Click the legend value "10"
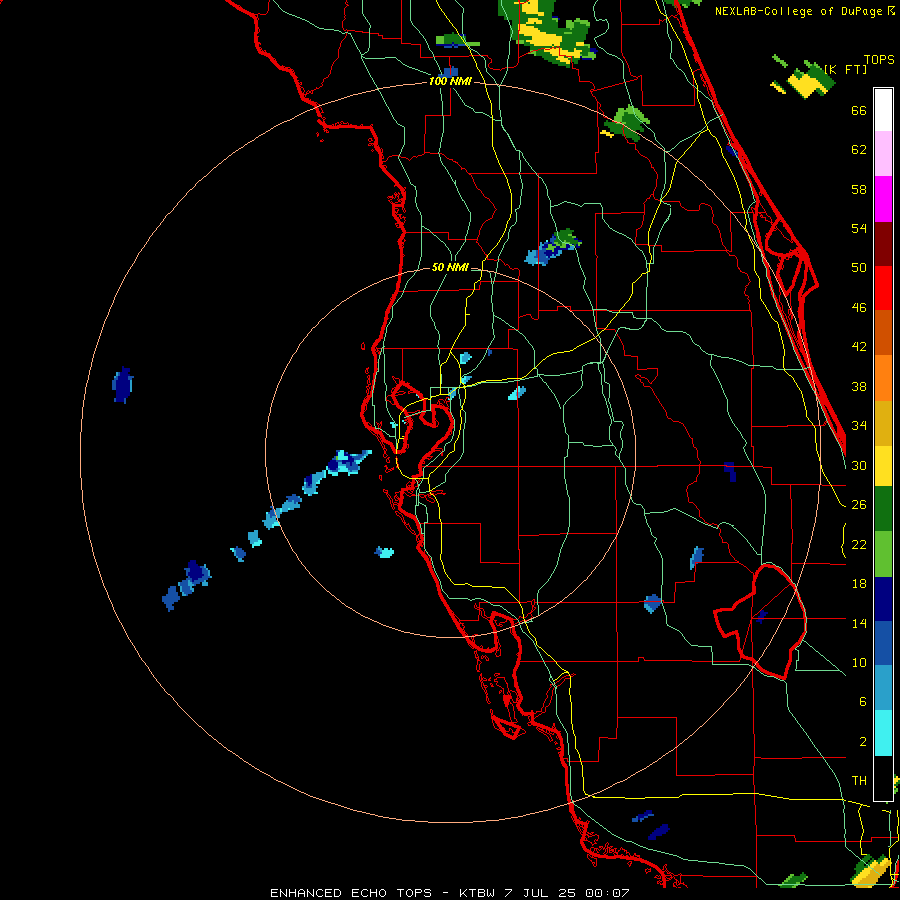This screenshot has height=900, width=900. click(859, 662)
